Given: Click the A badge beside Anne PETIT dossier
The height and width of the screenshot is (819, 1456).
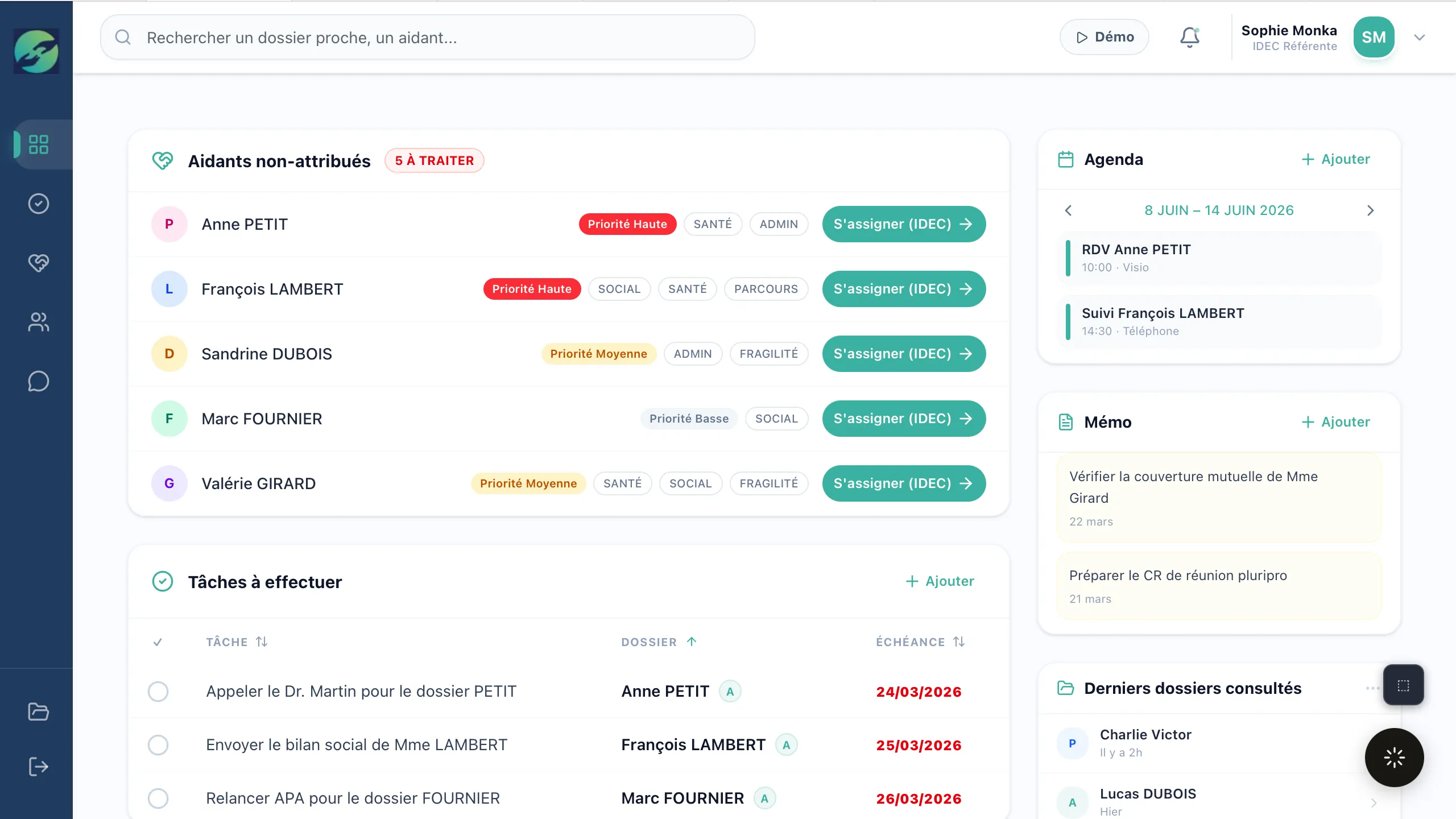Looking at the screenshot, I should point(730,692).
